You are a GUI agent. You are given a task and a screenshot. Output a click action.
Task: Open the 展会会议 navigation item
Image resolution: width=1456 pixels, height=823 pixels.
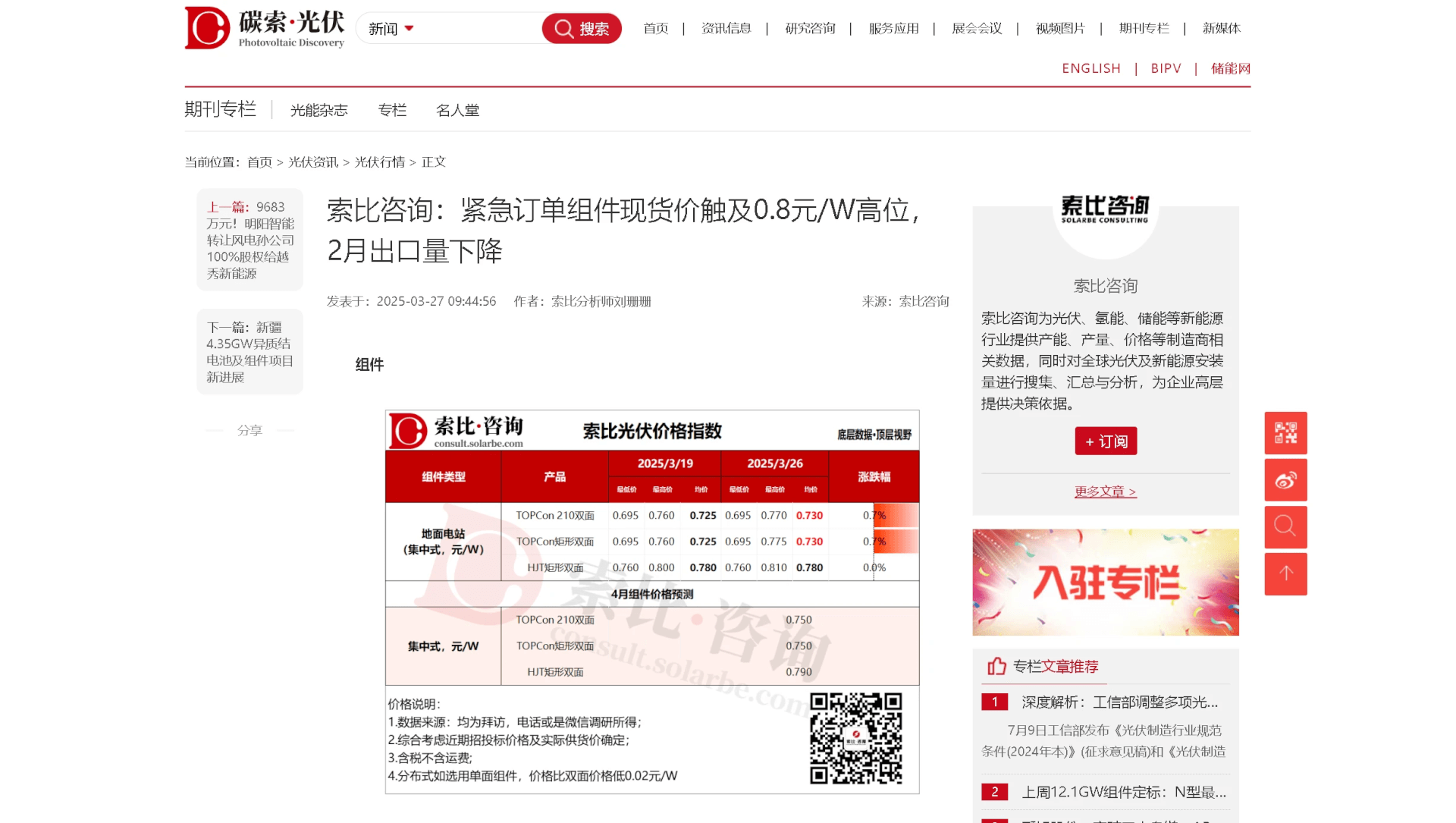pyautogui.click(x=977, y=29)
